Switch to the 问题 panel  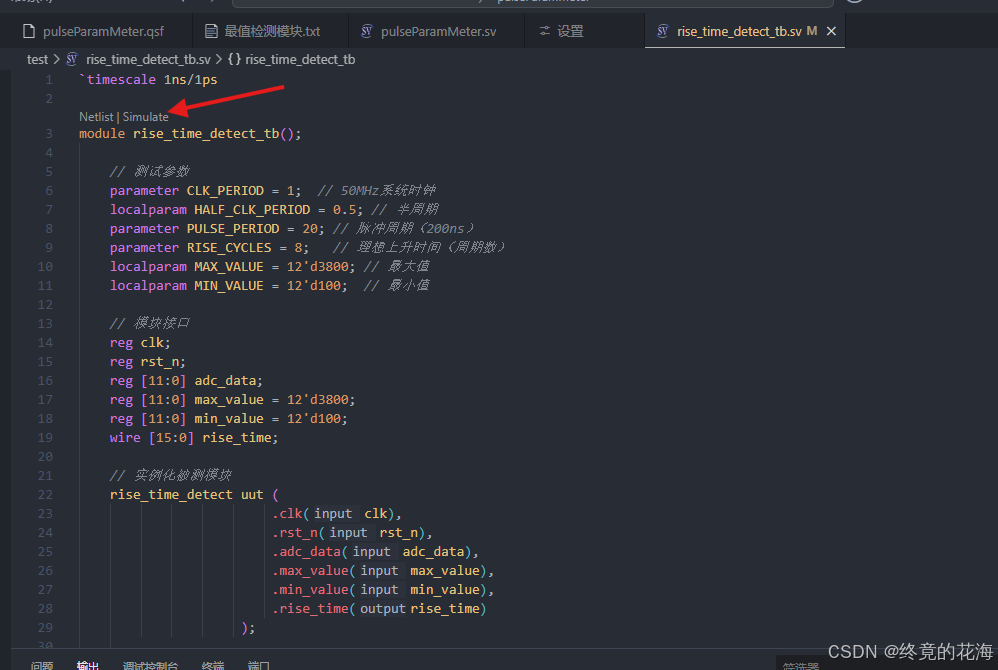(41, 664)
